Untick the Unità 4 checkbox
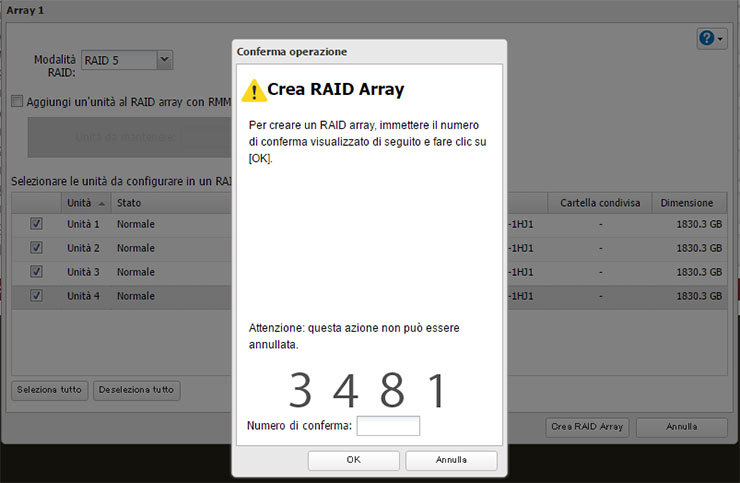The image size is (740, 483). click(x=37, y=296)
